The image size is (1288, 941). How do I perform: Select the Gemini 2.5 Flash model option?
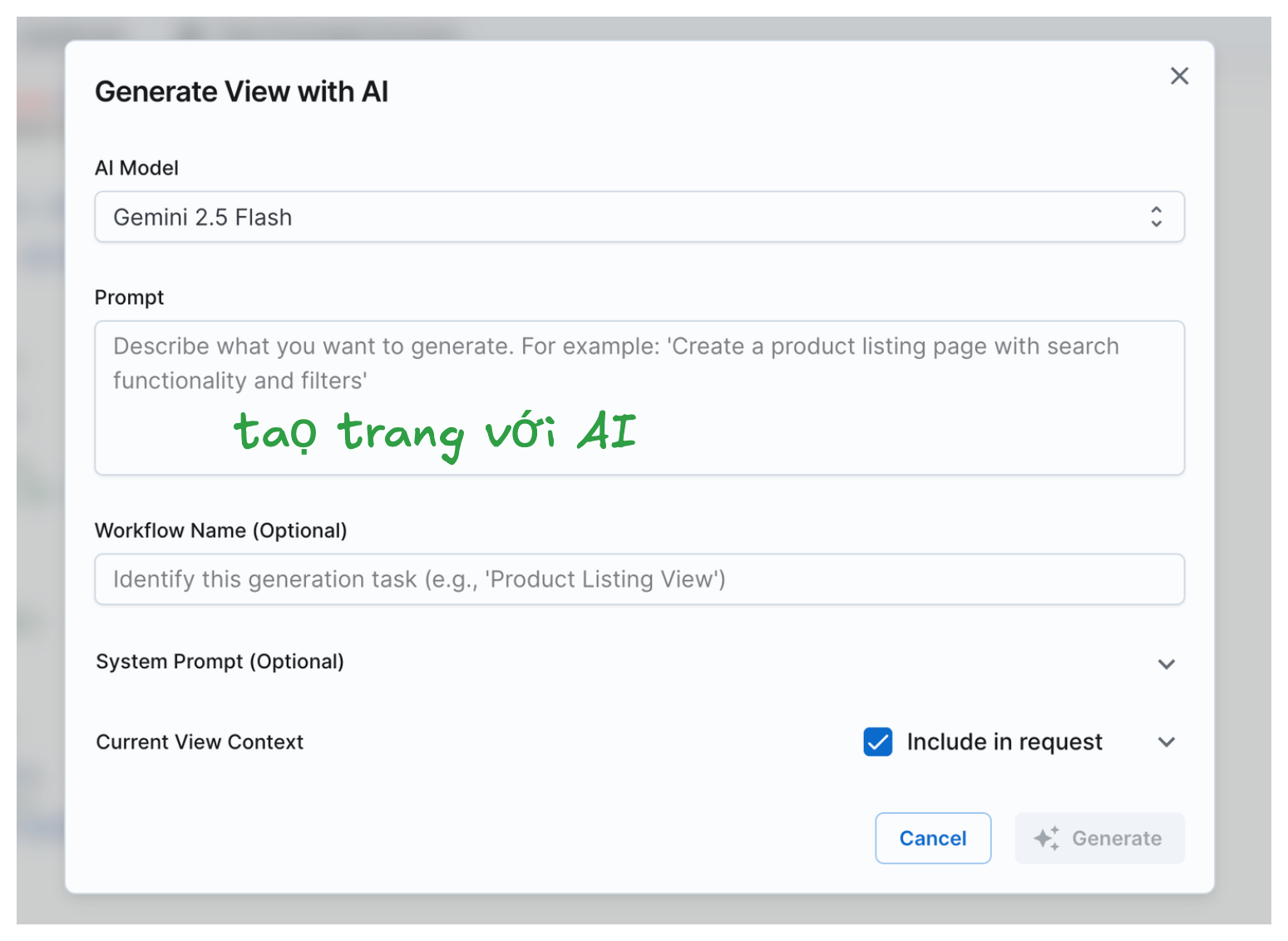click(x=639, y=217)
